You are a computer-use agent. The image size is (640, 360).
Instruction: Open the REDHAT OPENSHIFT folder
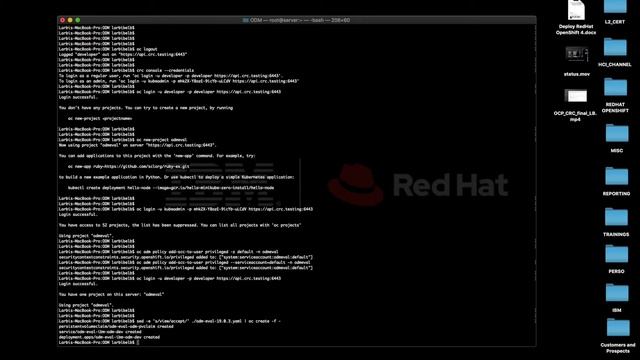pyautogui.click(x=615, y=87)
